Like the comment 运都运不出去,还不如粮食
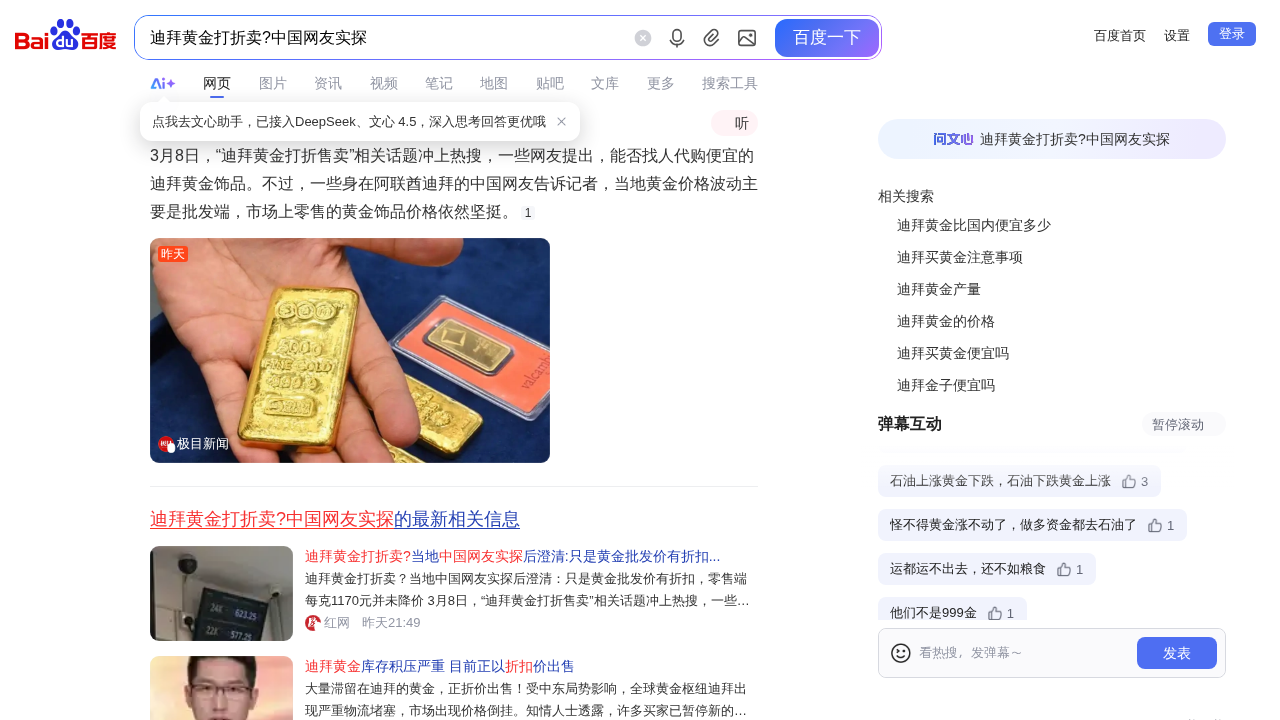The image size is (1280, 720). [1070, 569]
